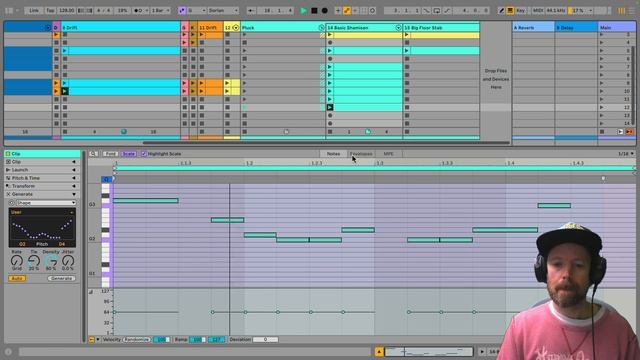This screenshot has width=640, height=360.
Task: Switch to the Envelopes tab
Action: point(361,154)
